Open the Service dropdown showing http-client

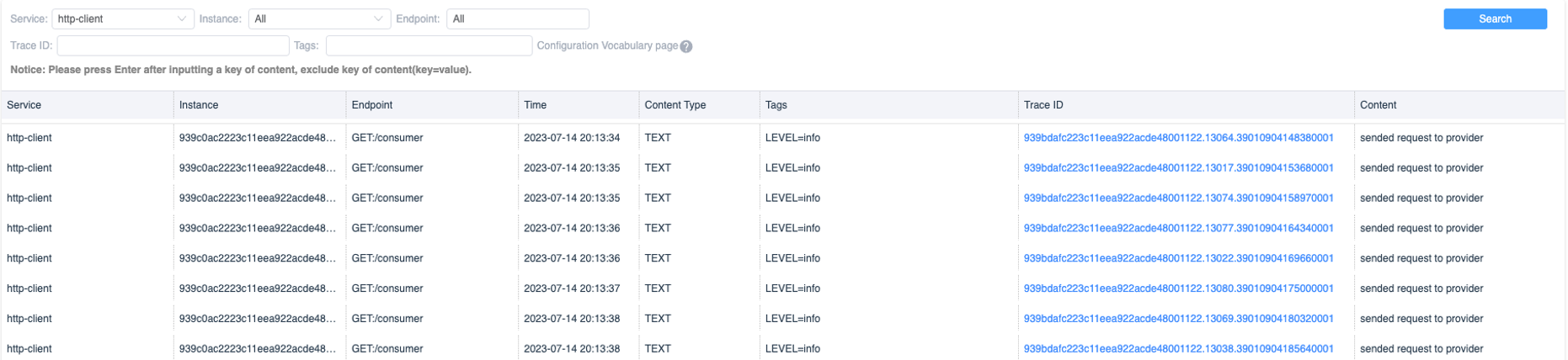[122, 19]
